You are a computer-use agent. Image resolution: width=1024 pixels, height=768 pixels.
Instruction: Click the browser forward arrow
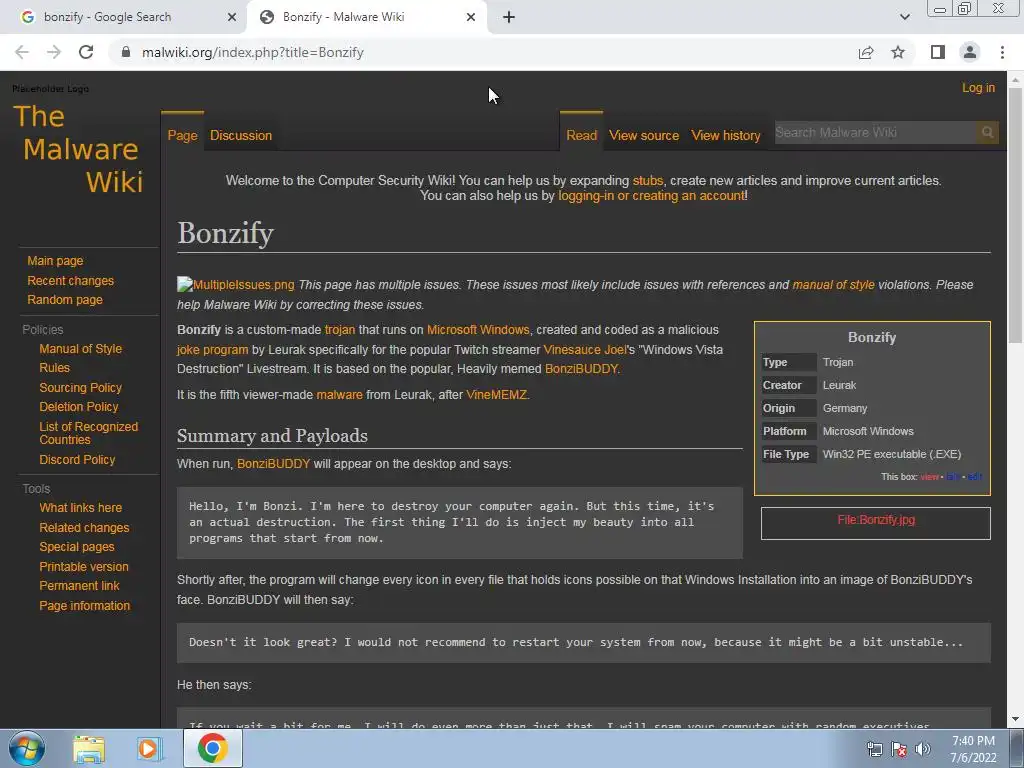click(x=54, y=52)
